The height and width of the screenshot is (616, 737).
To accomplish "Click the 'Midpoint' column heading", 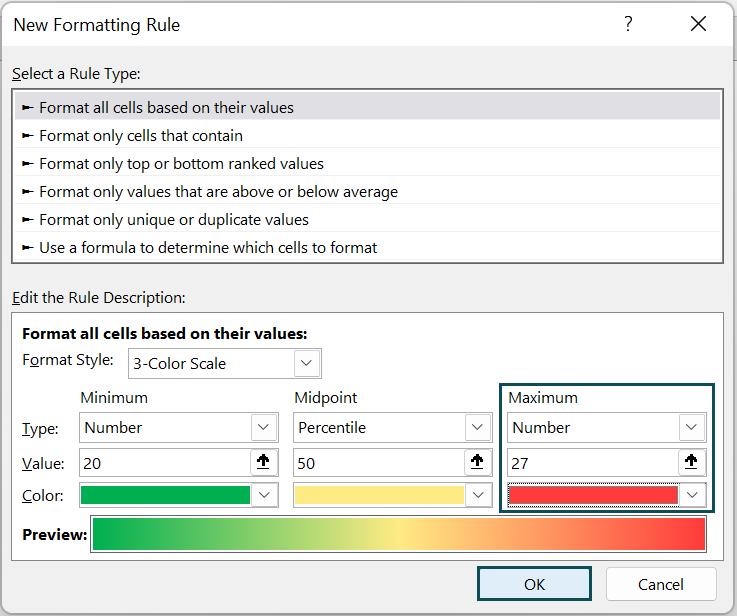I will pyautogui.click(x=326, y=398).
